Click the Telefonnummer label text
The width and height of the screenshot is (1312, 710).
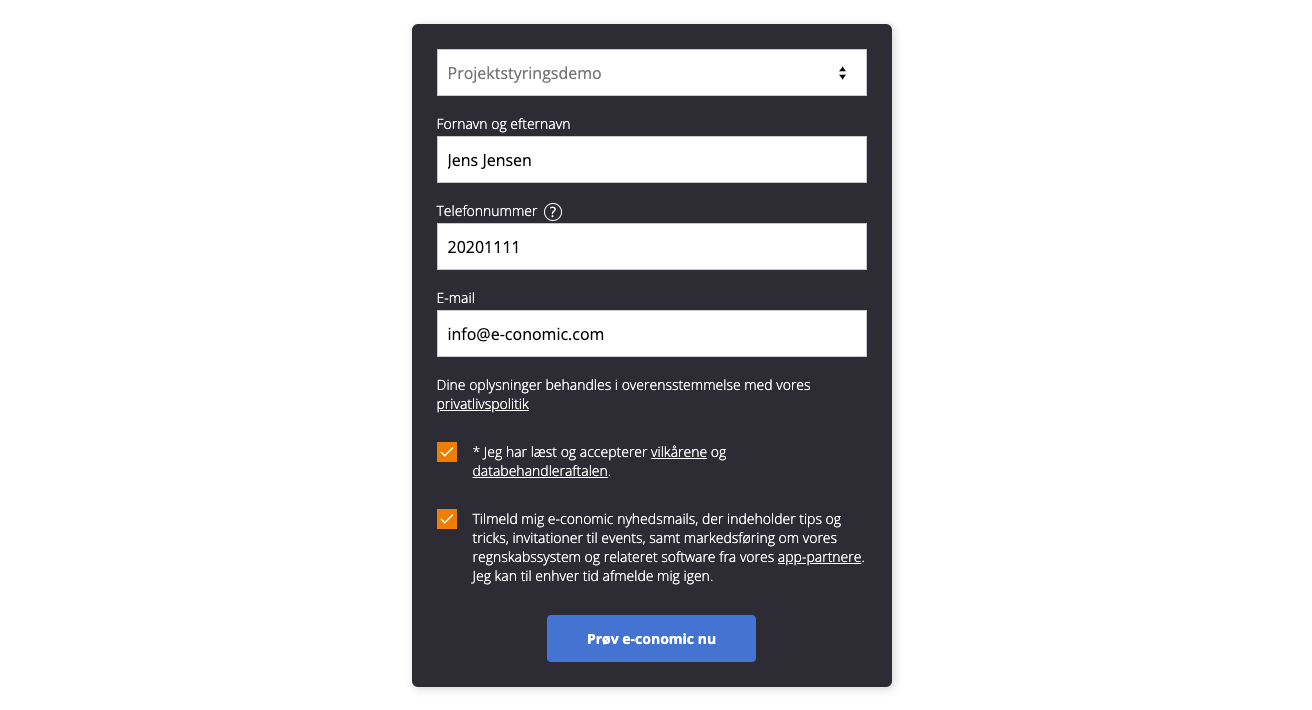[x=487, y=211]
